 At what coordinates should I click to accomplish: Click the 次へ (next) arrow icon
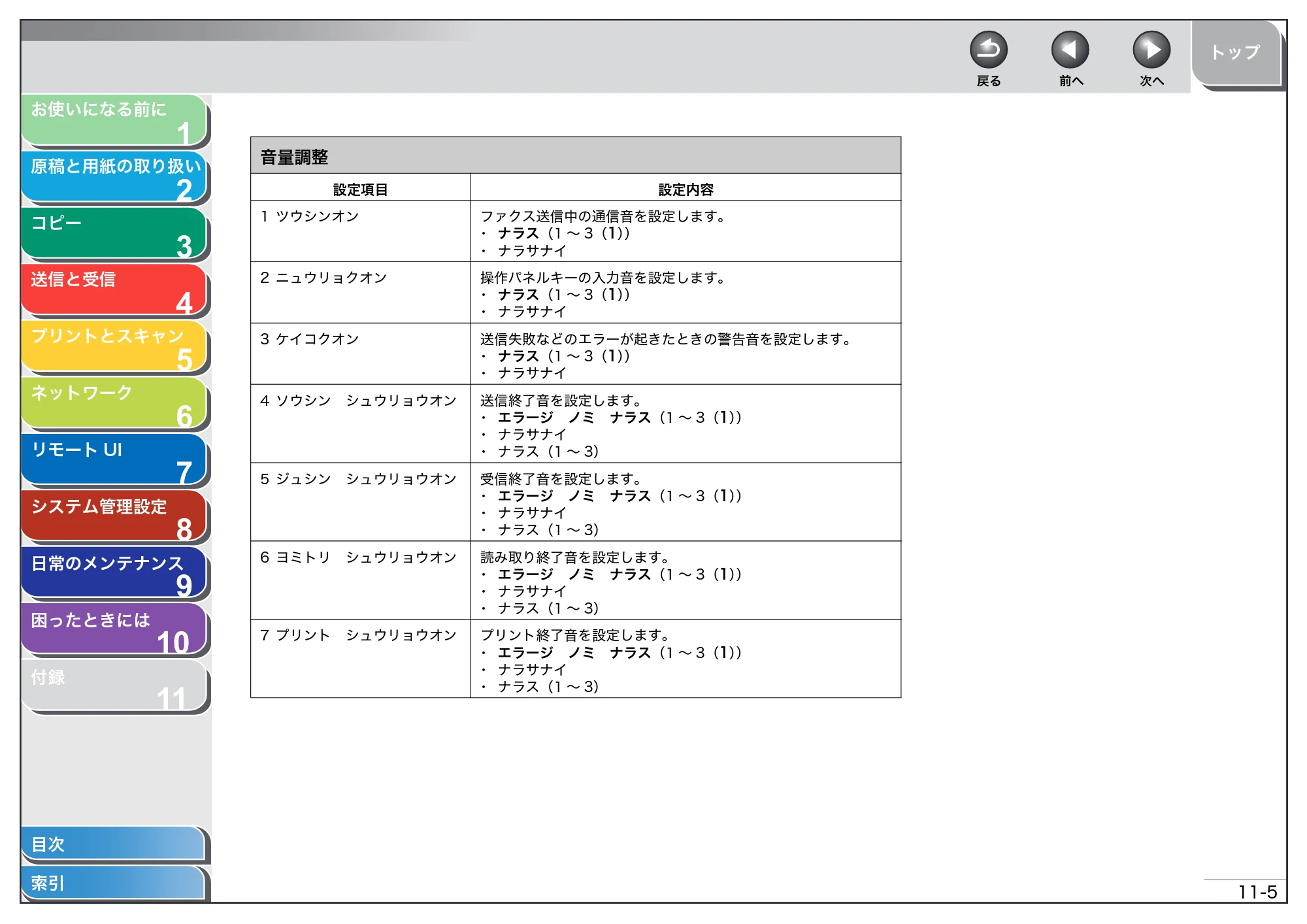(1151, 50)
